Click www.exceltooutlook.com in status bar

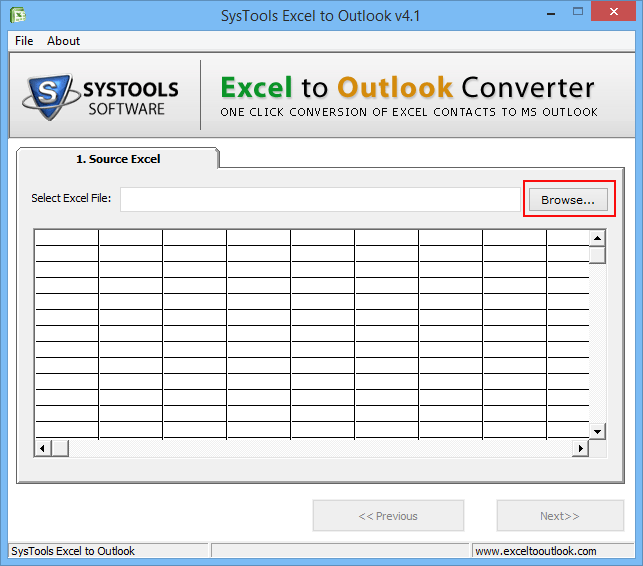tap(536, 551)
